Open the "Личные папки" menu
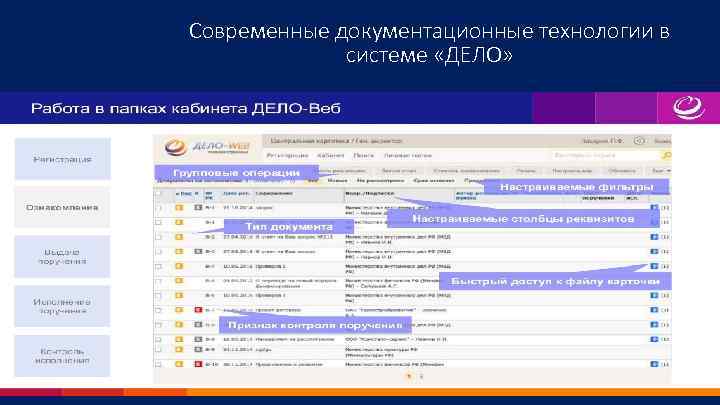 point(408,155)
